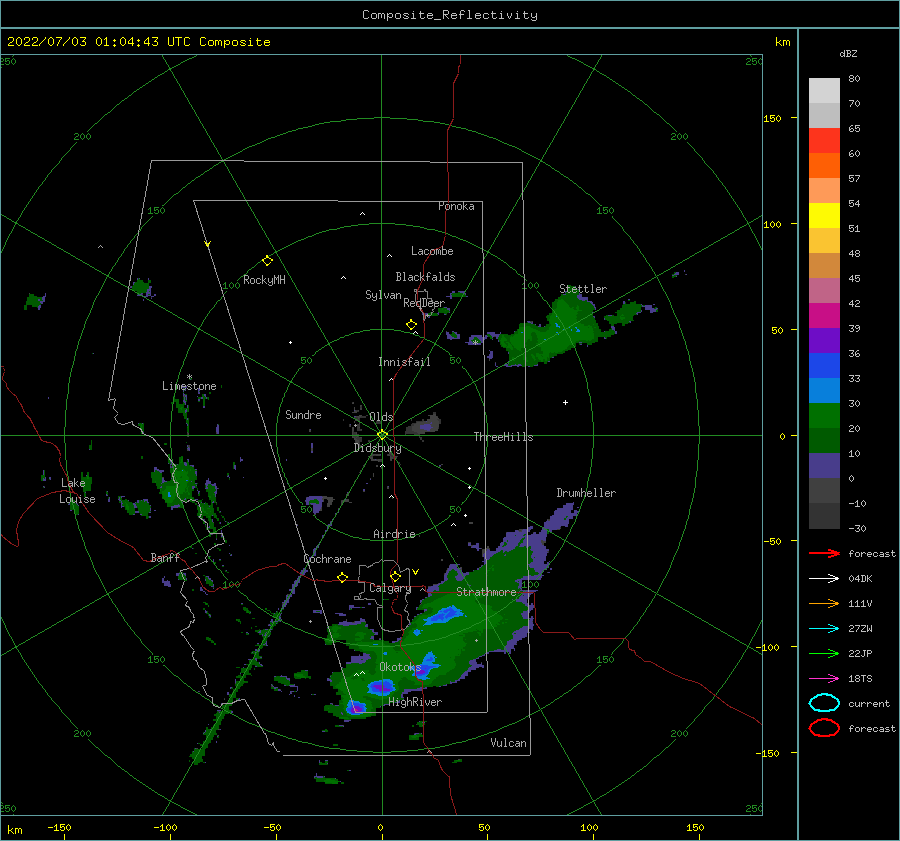Screen dimensions: 900x841
Task: Select the 39 dBZ magenta color swatch
Action: click(x=824, y=316)
